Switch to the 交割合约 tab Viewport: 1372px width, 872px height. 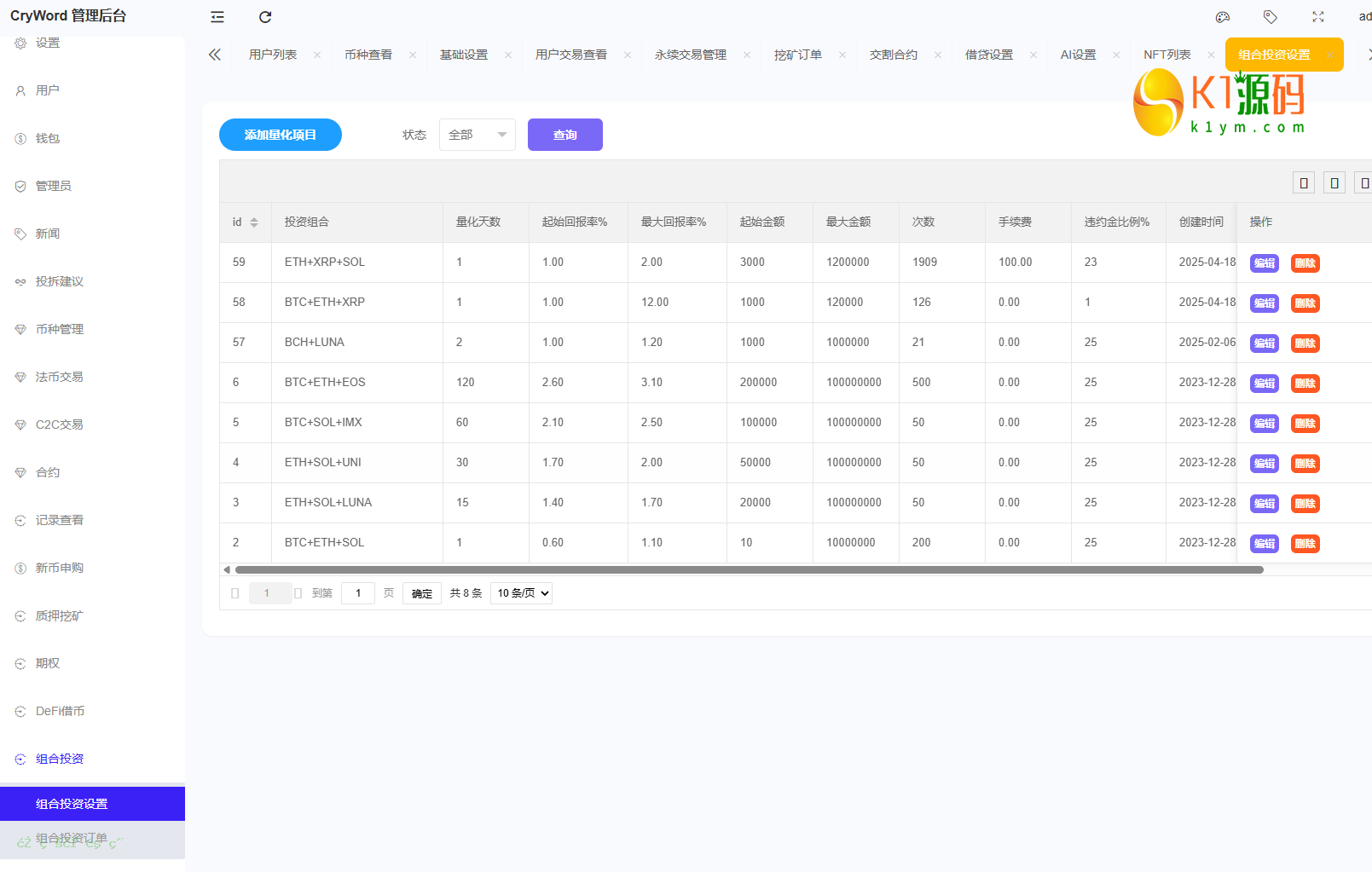pyautogui.click(x=894, y=55)
